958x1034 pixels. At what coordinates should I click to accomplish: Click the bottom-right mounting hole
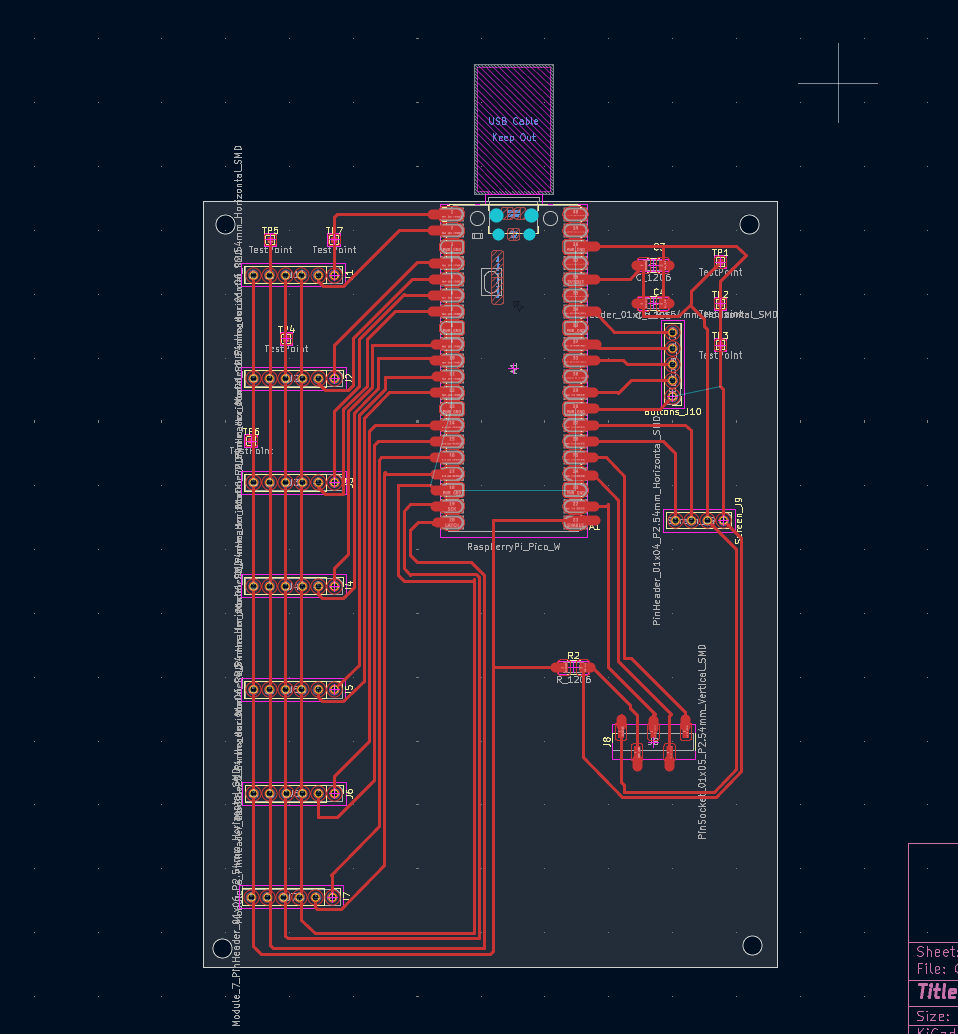coord(752,946)
